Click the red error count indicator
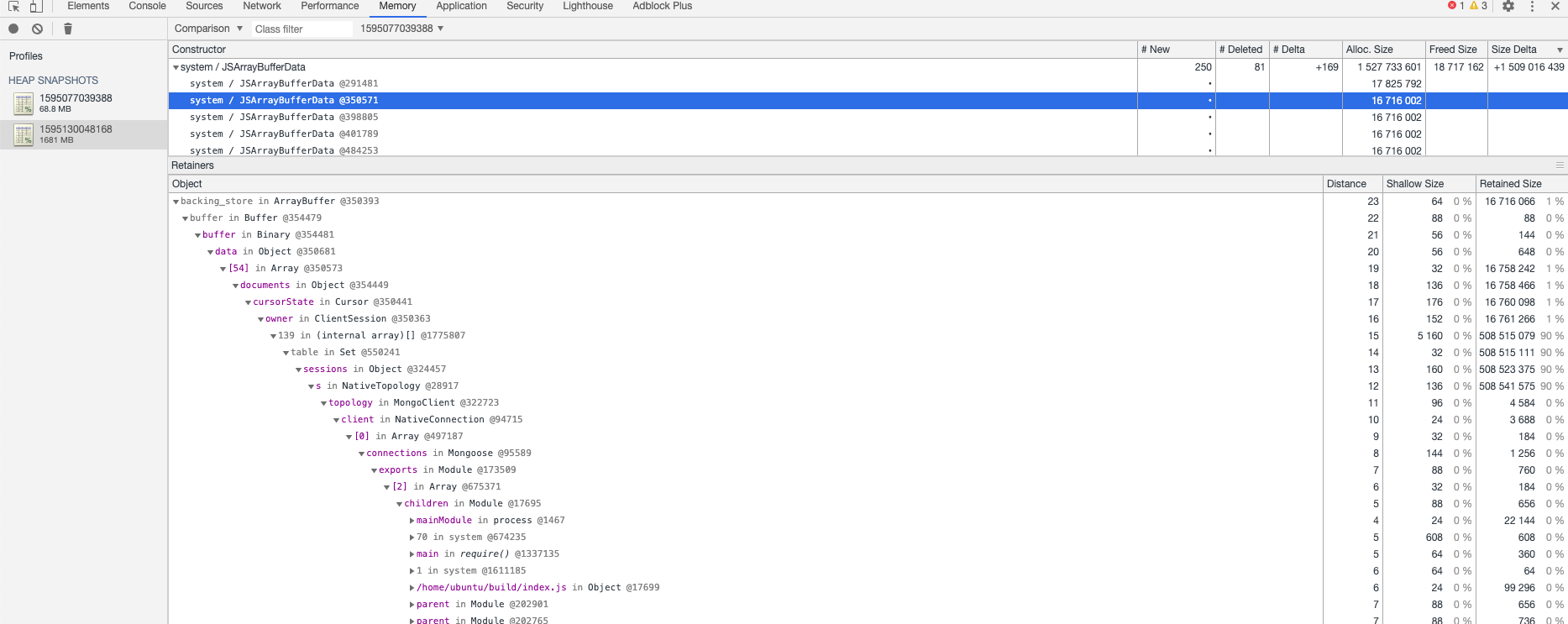The height and width of the screenshot is (624, 1568). pos(1456,6)
